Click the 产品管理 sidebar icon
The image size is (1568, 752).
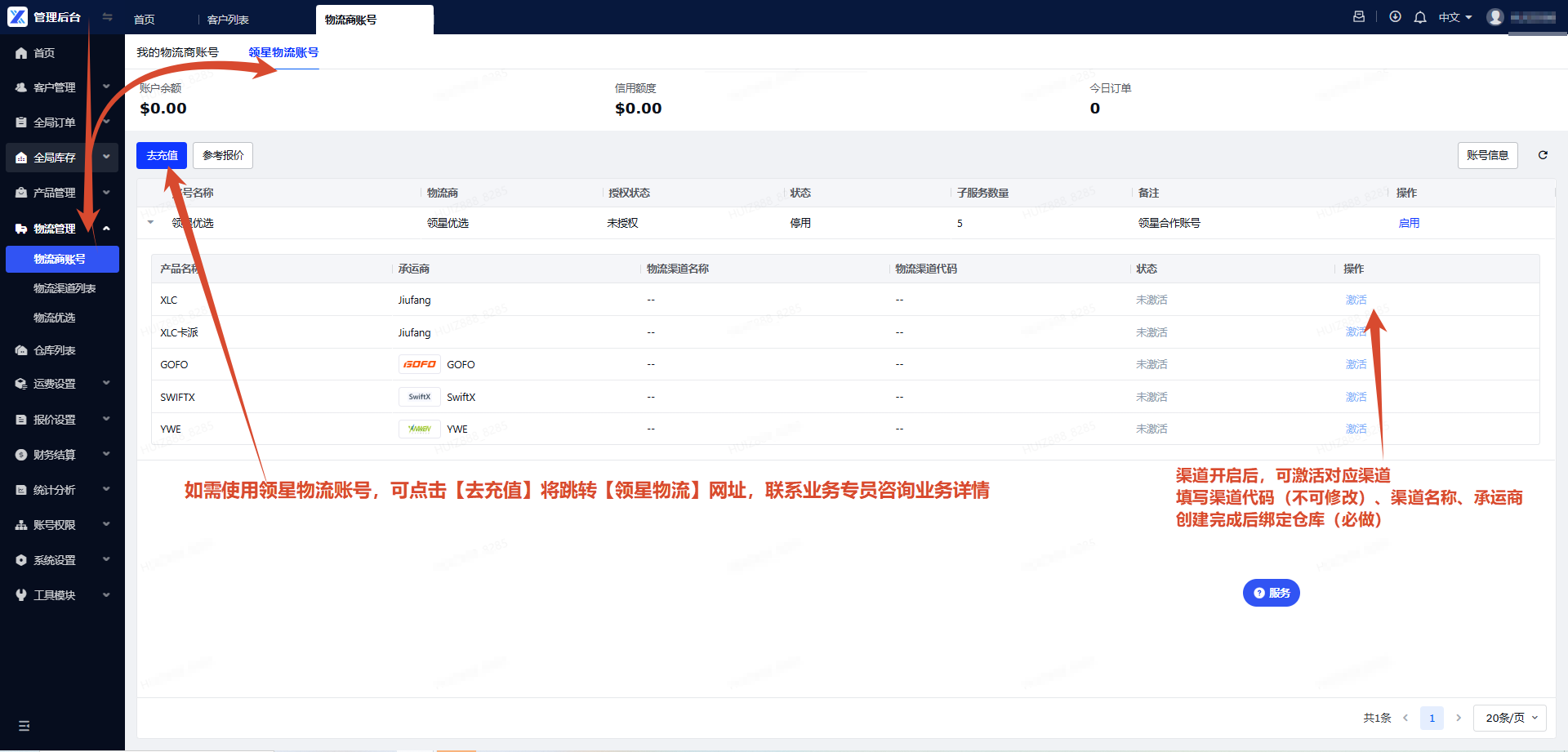(x=21, y=193)
